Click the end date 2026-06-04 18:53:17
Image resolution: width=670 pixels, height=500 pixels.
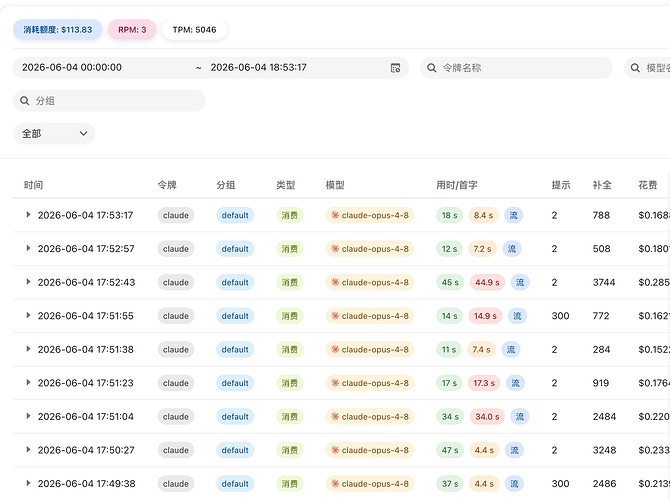(x=259, y=68)
